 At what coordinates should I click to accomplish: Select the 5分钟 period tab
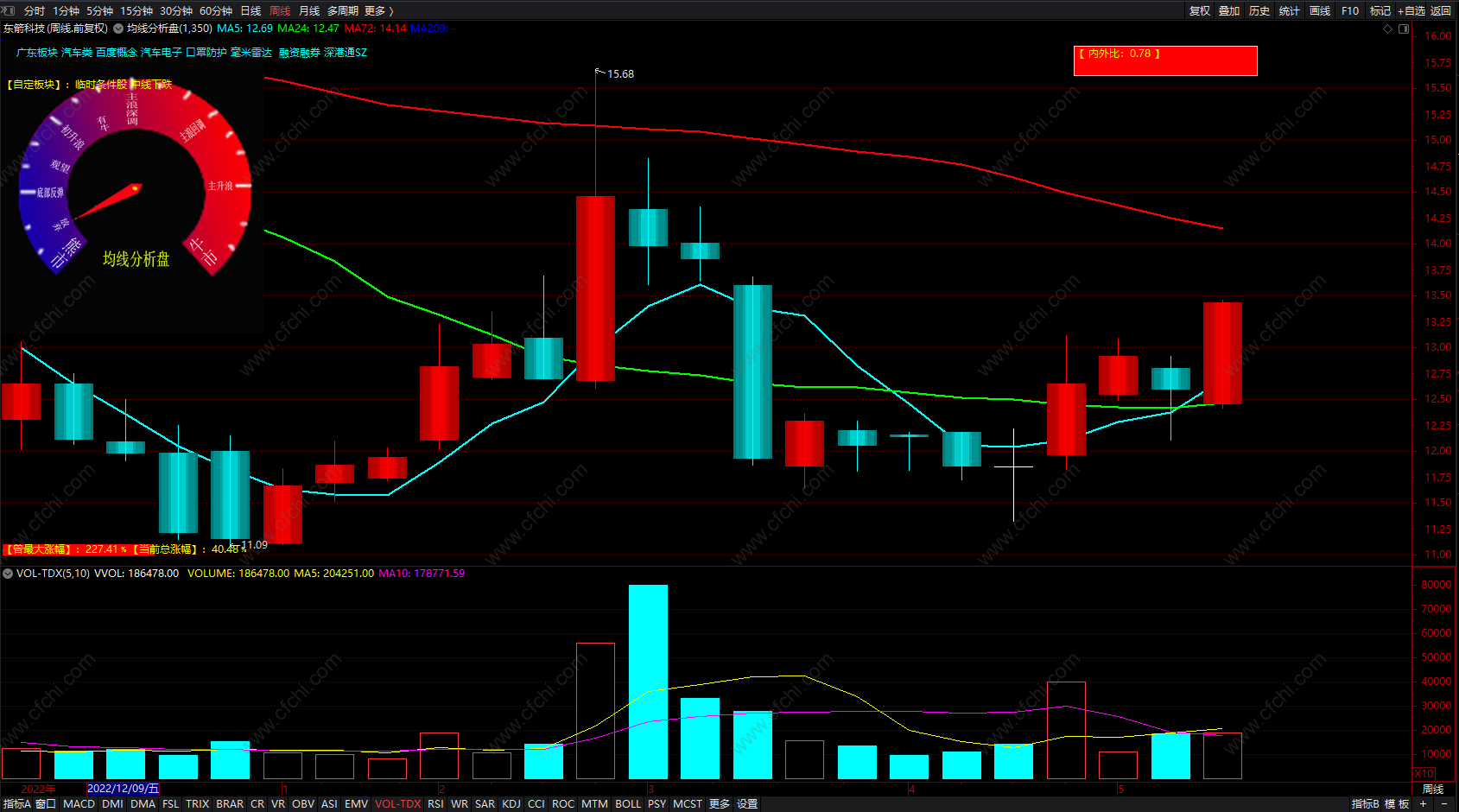pos(99,10)
